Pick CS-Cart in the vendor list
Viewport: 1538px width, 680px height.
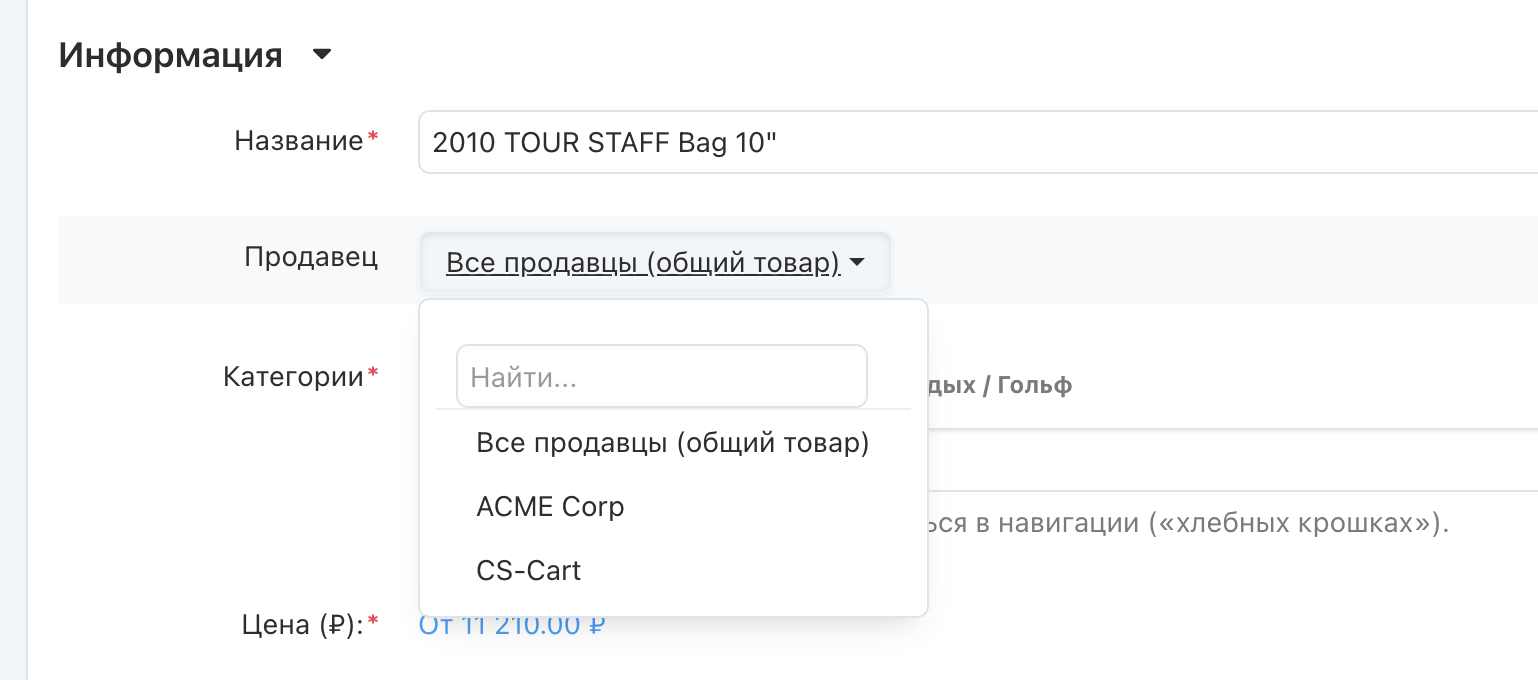point(528,571)
